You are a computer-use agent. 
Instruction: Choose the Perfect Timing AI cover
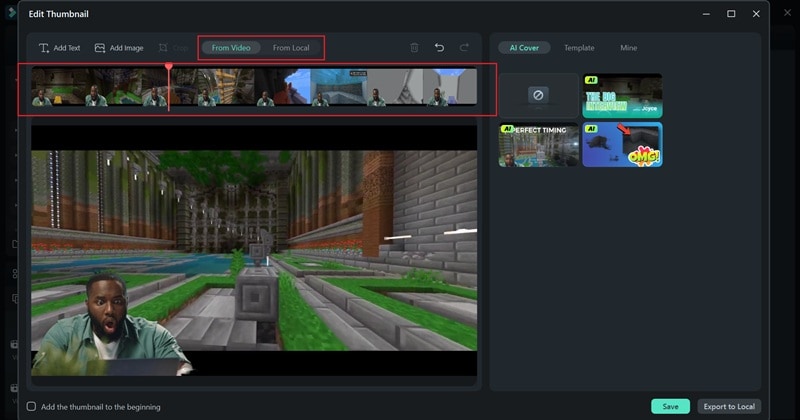(x=538, y=144)
